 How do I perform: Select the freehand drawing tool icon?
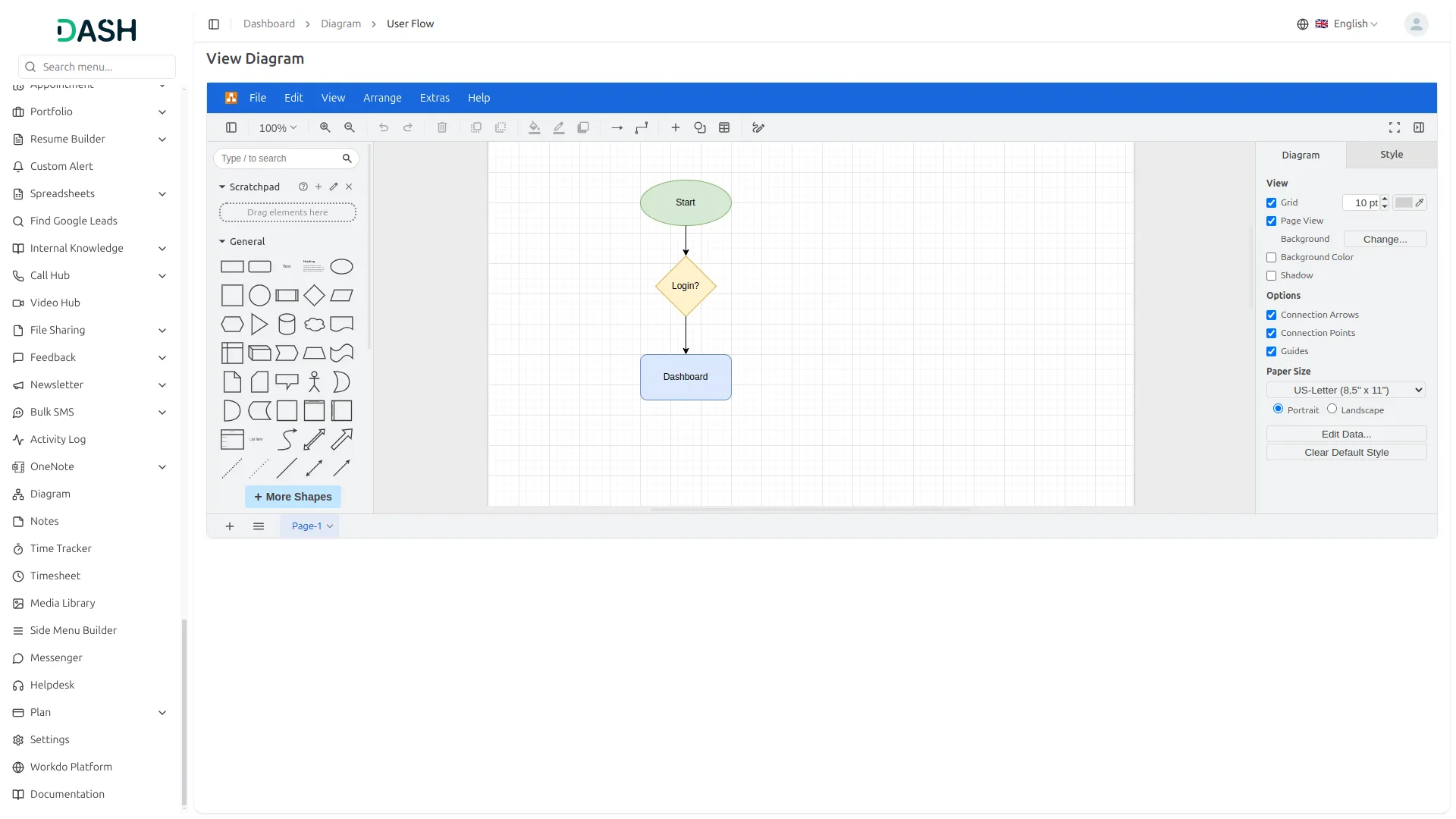[758, 128]
